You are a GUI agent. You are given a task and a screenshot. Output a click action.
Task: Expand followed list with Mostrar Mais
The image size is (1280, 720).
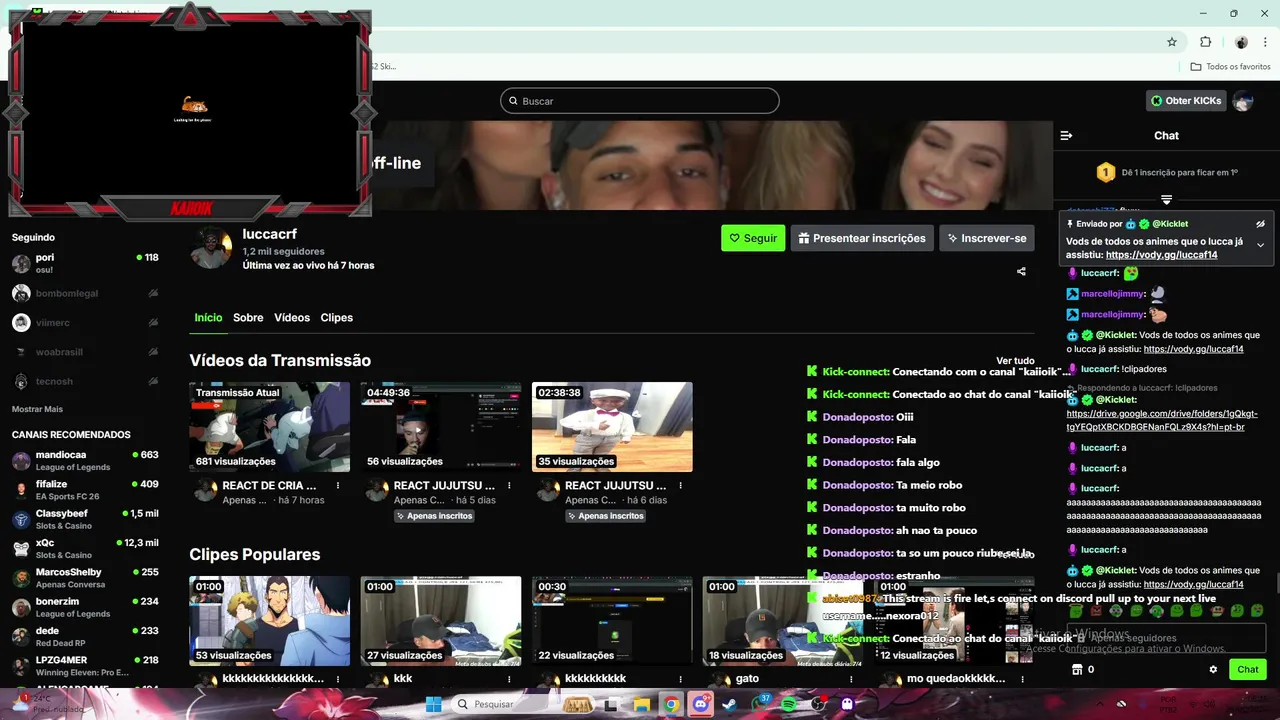(37, 409)
